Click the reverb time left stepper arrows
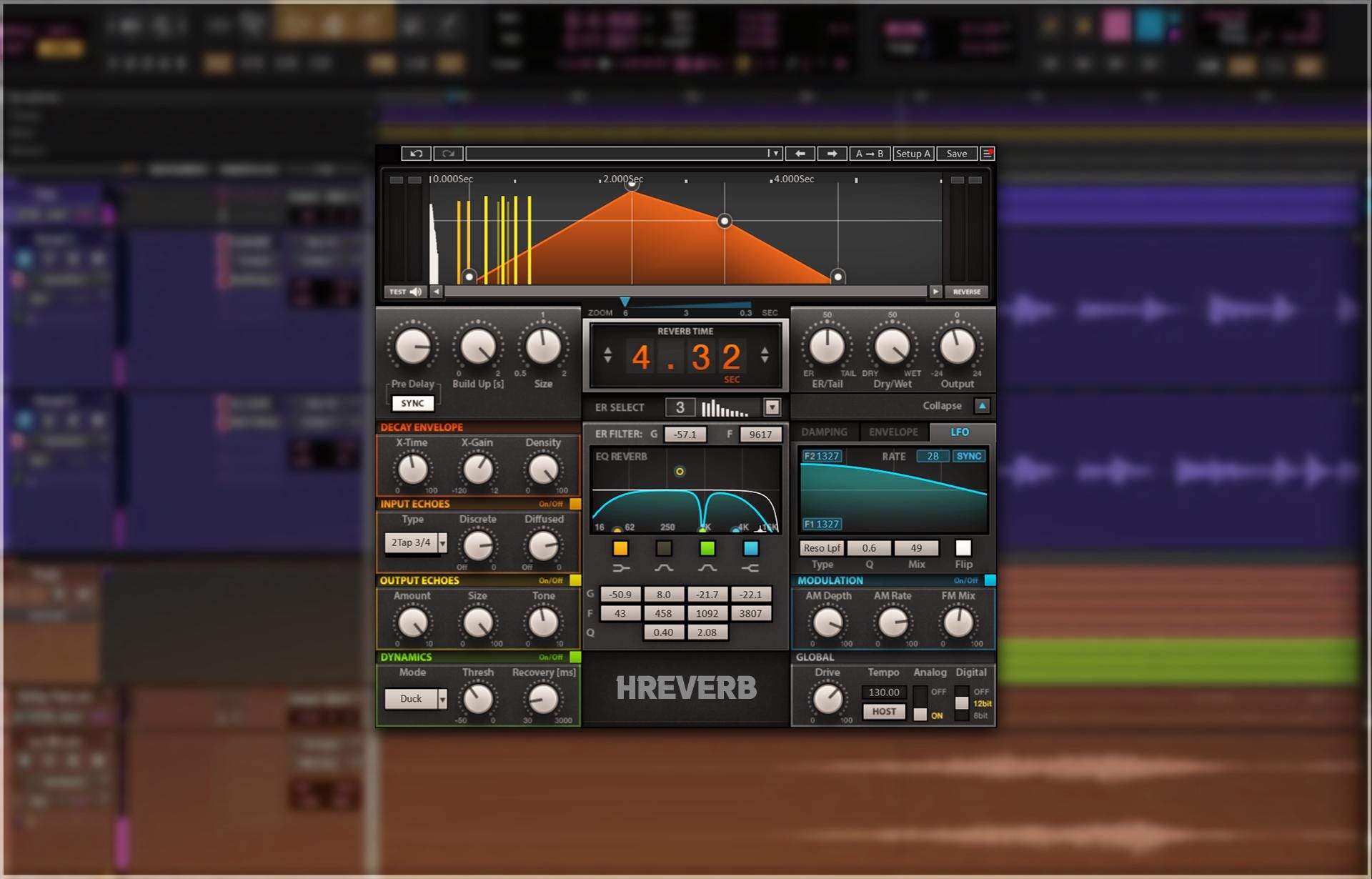1372x879 pixels. click(607, 354)
